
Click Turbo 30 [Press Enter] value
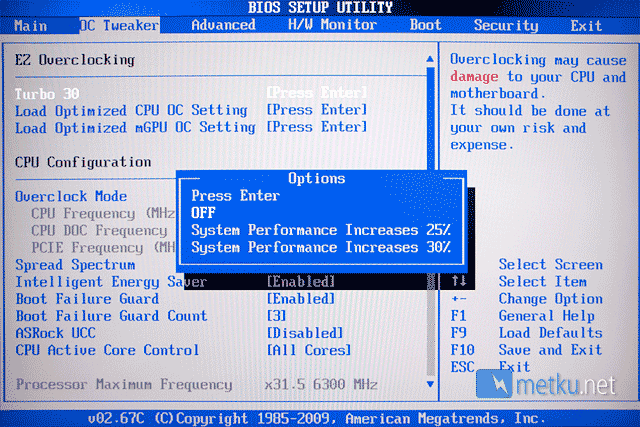[317, 93]
